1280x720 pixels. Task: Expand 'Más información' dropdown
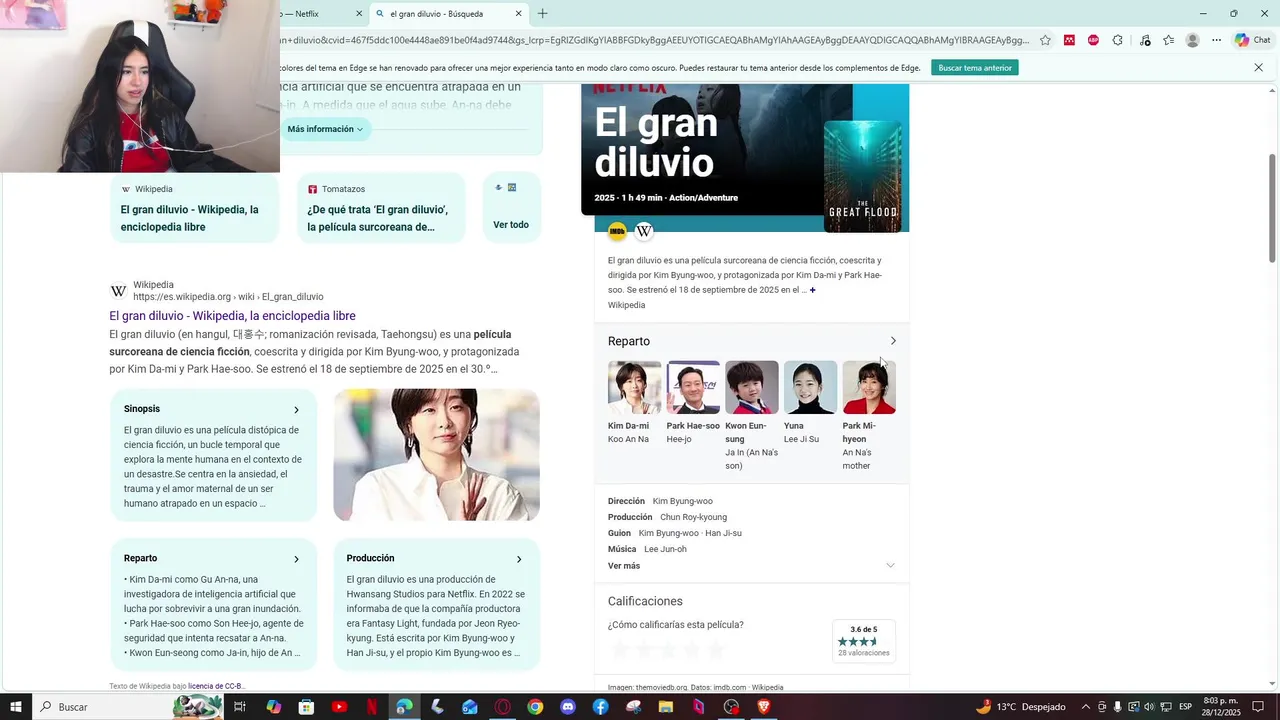point(325,129)
